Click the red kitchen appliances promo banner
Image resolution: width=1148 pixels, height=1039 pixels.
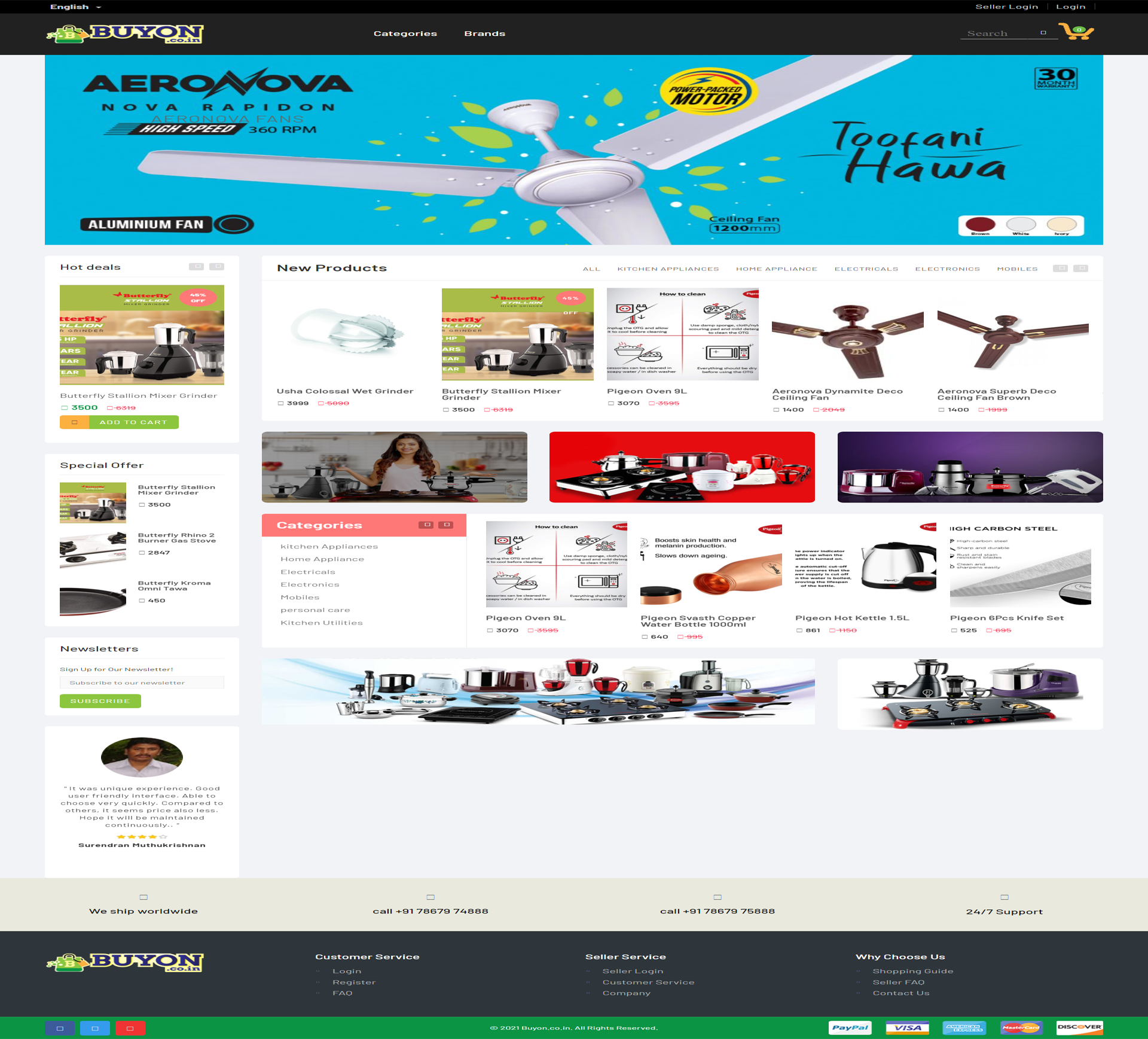pyautogui.click(x=682, y=467)
